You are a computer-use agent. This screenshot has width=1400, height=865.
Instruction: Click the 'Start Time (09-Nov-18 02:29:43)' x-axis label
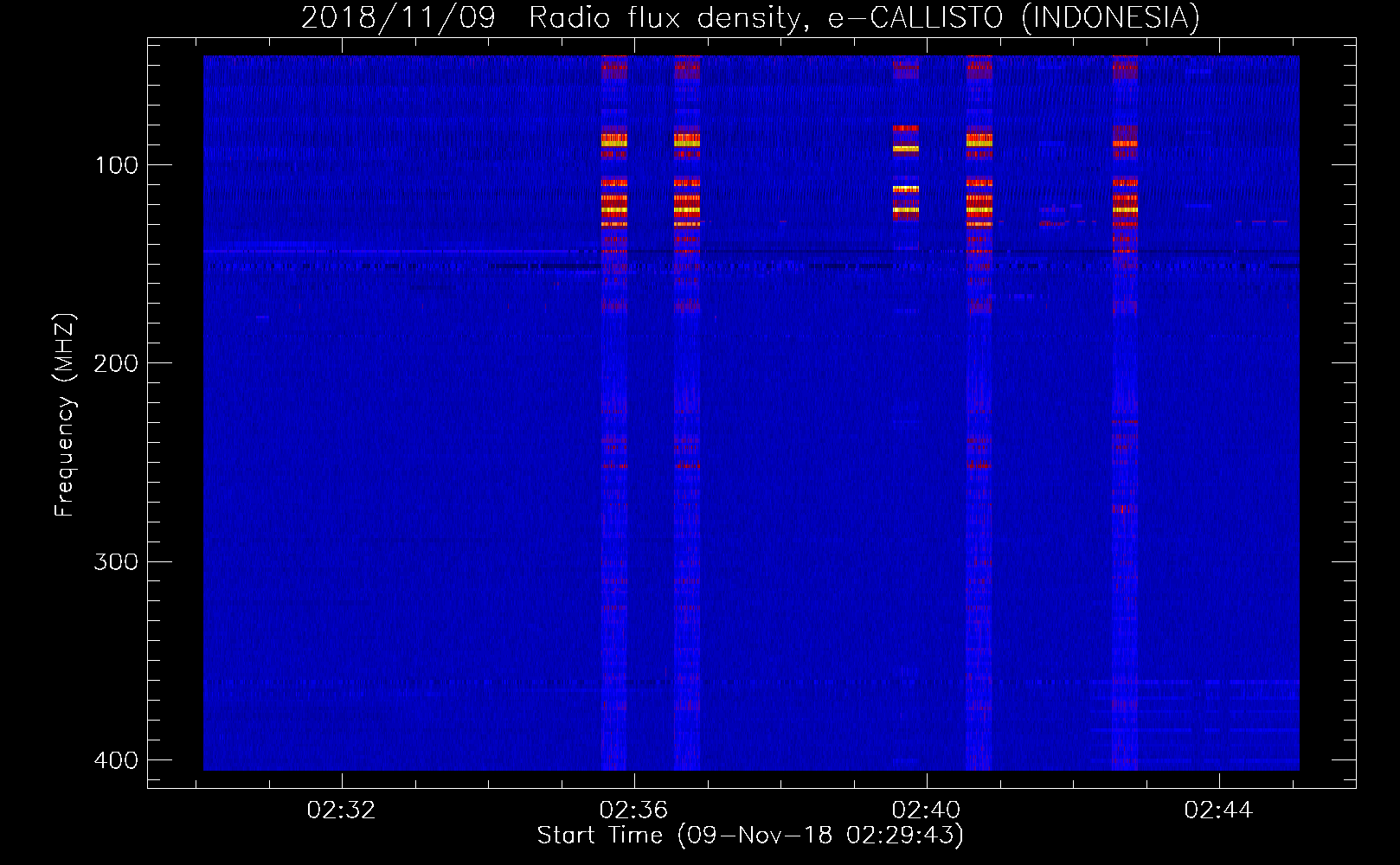coord(750,836)
